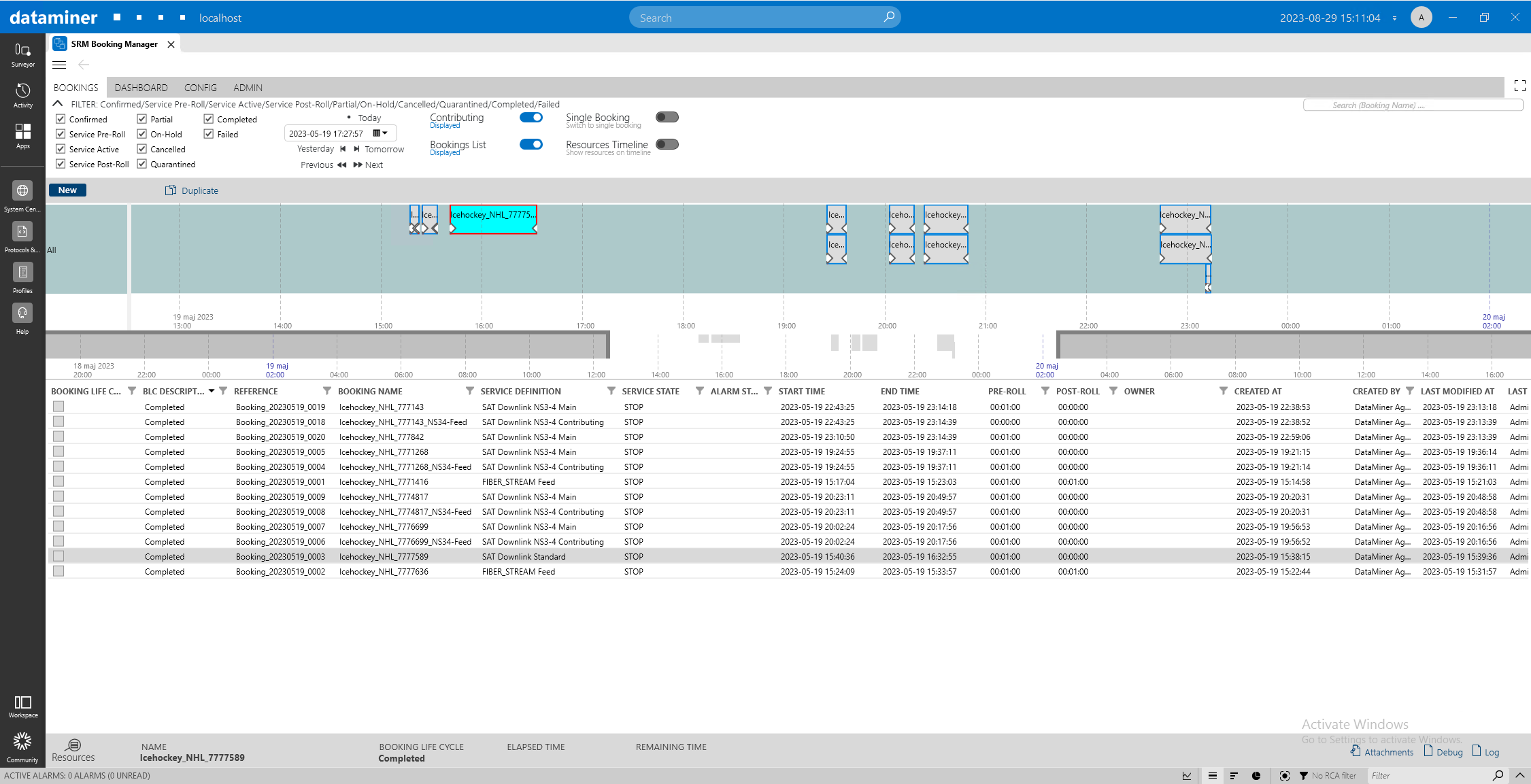Open Profiles sidebar icon
Viewport: 1531px width, 784px height.
click(x=22, y=278)
